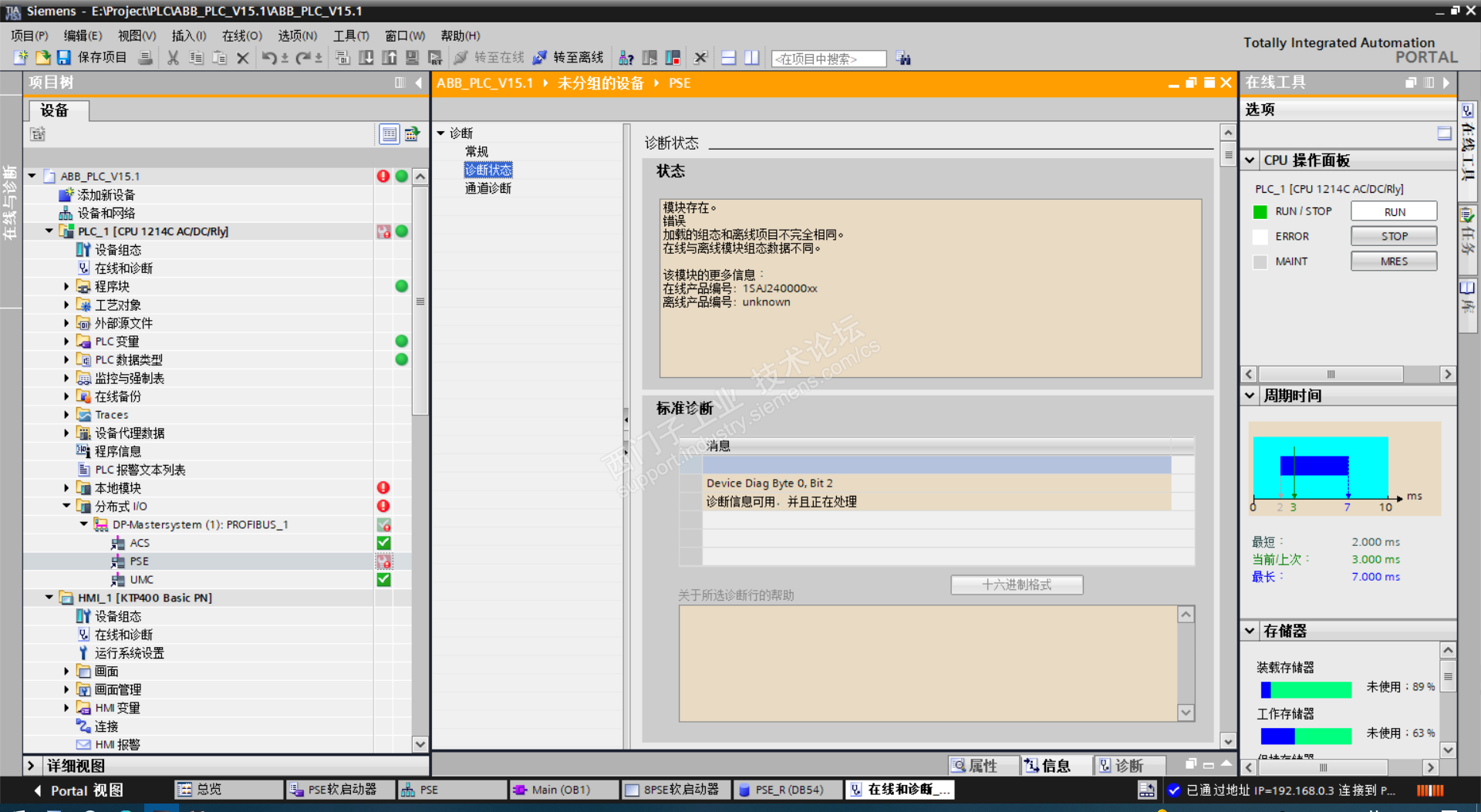Open the 项目(P) menu
The width and height of the screenshot is (1481, 812).
29,35
